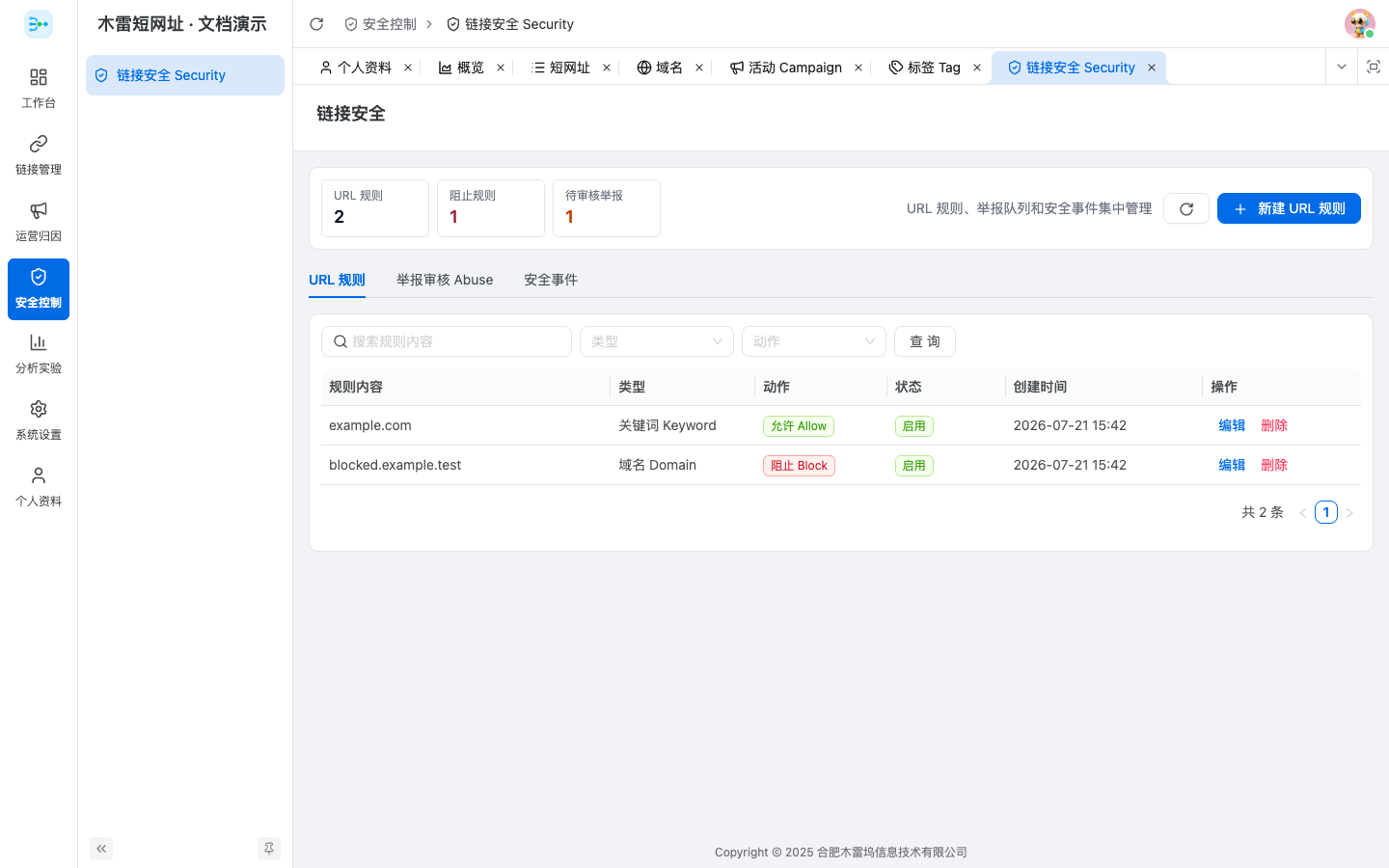Viewport: 1389px width, 868px height.
Task: Click user avatar at top right
Action: click(1360, 24)
